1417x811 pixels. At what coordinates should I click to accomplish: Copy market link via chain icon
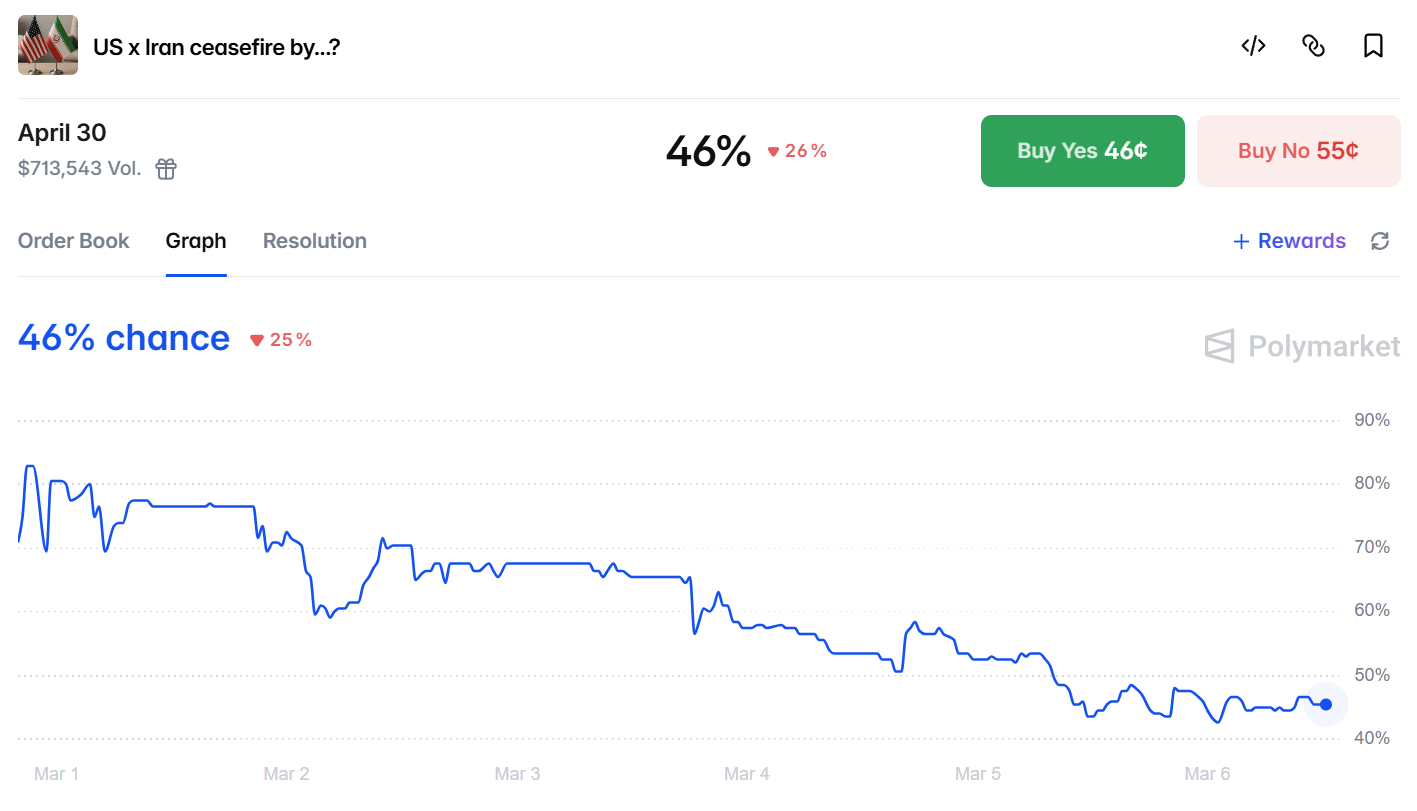click(1313, 45)
